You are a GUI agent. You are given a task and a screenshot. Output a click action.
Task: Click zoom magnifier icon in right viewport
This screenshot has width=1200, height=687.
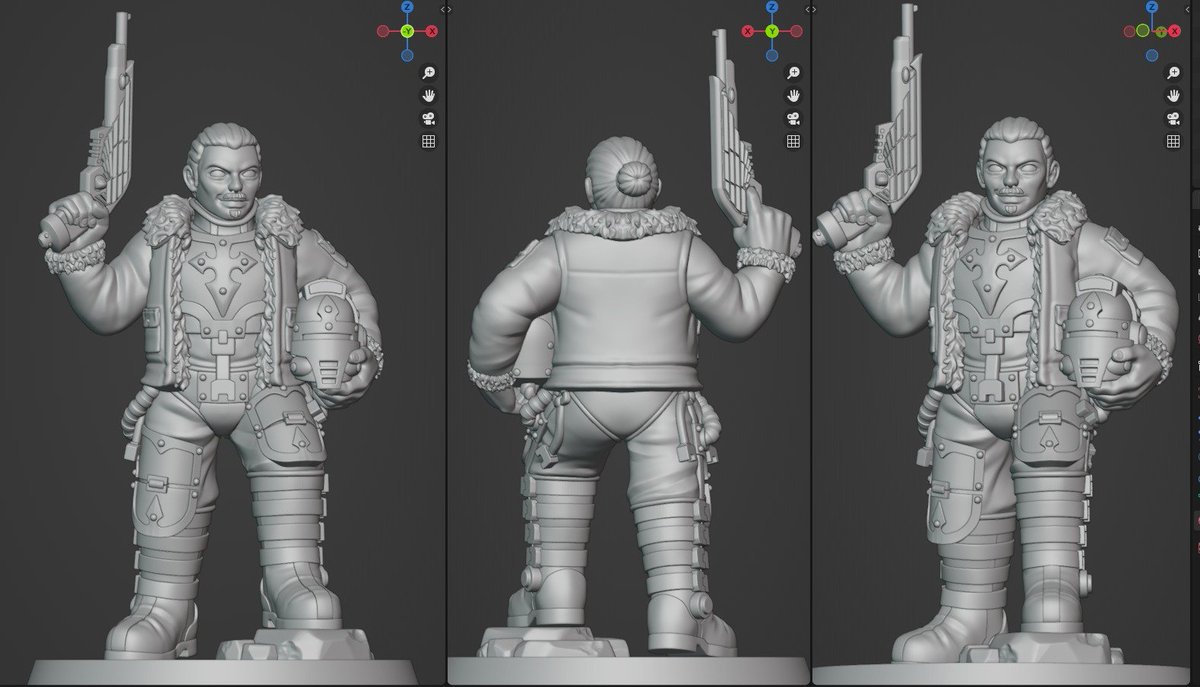(1175, 73)
